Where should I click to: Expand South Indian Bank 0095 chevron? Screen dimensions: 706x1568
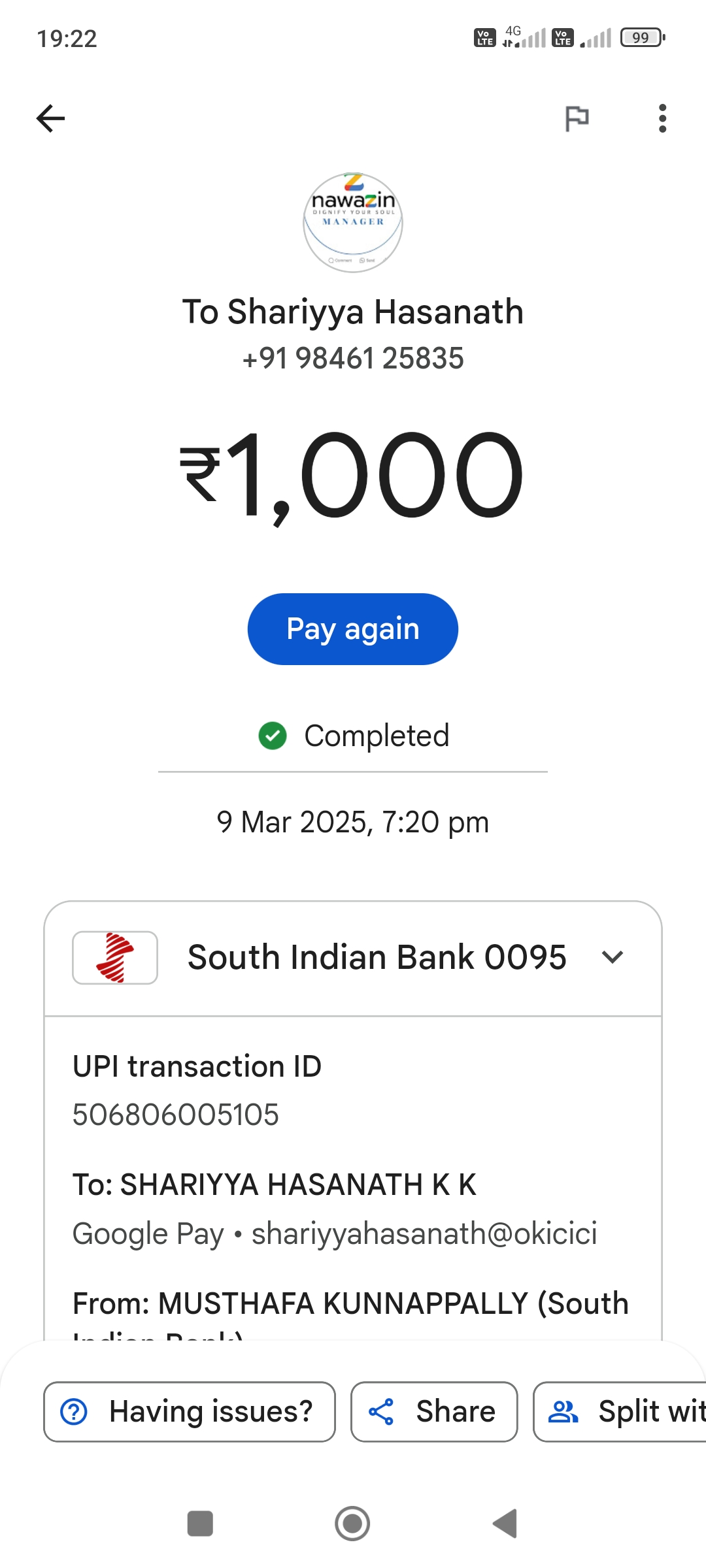613,957
